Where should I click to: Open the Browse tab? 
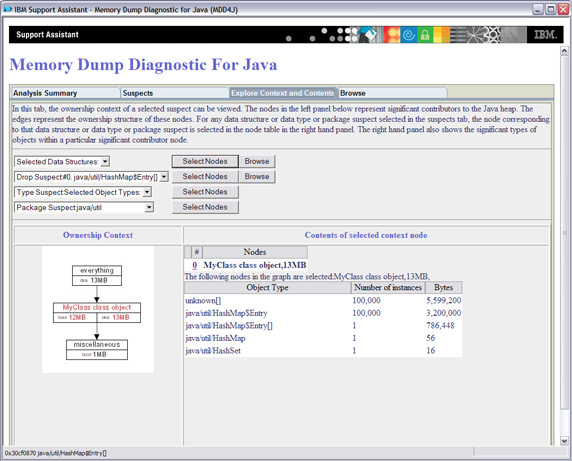[x=393, y=93]
